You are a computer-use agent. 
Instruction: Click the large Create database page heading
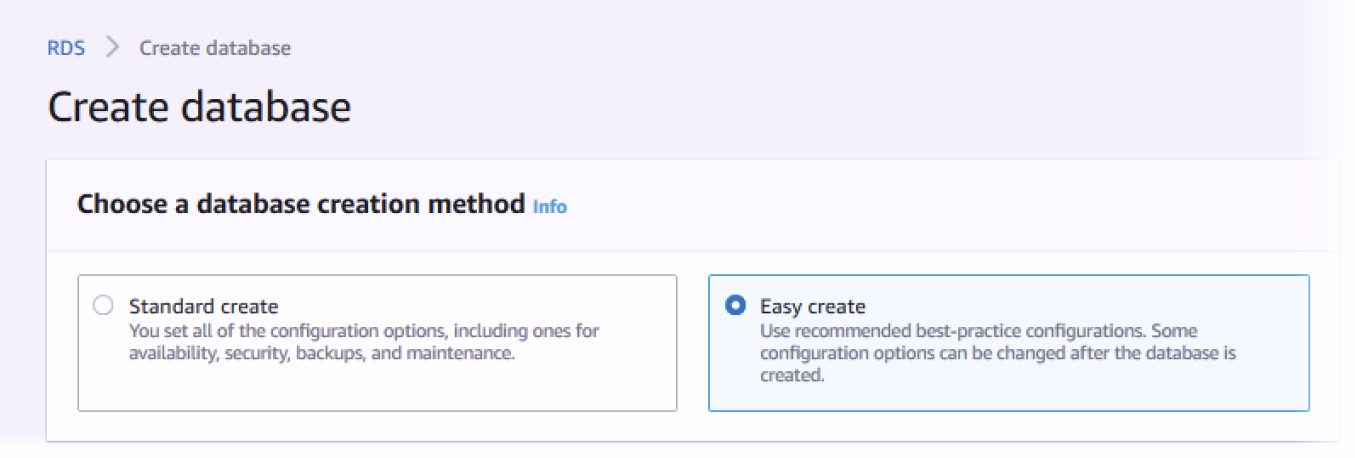pyautogui.click(x=199, y=107)
